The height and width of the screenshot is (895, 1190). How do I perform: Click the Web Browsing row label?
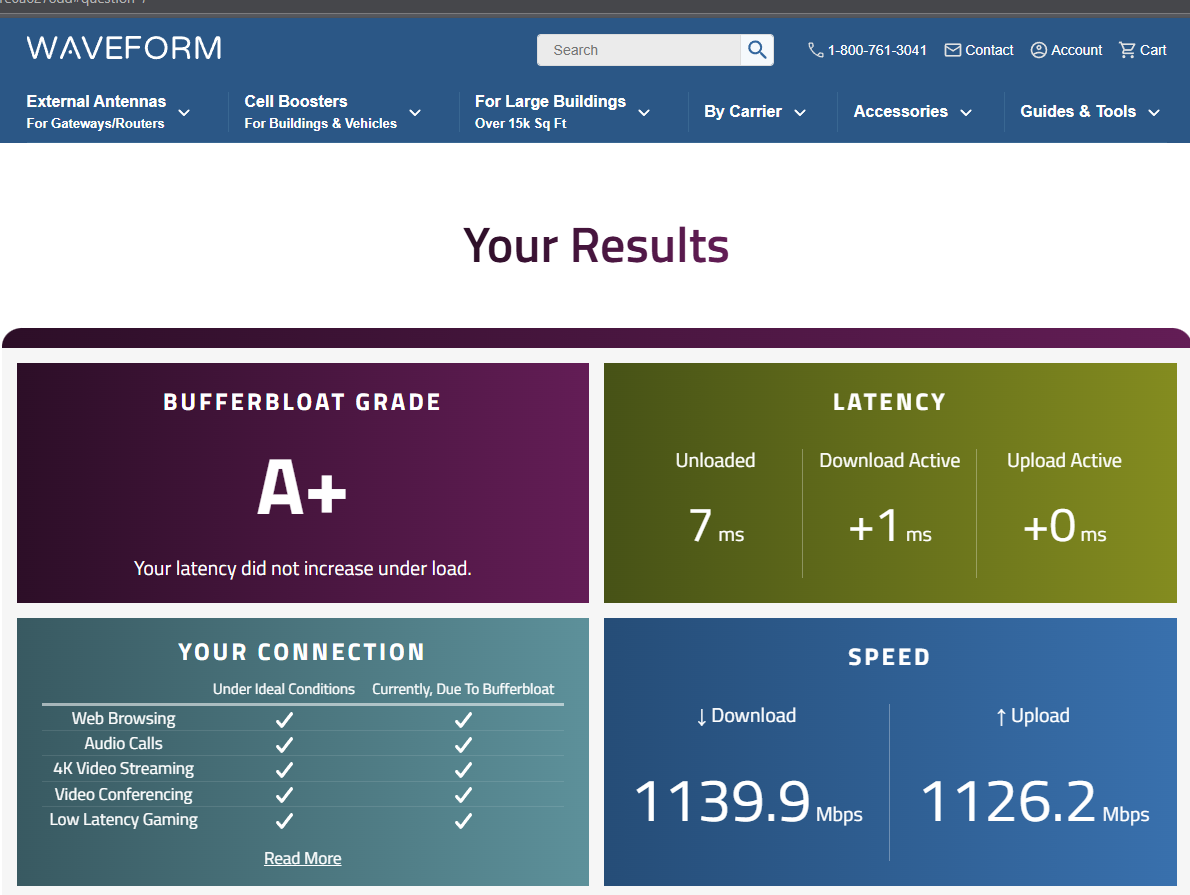pos(124,718)
